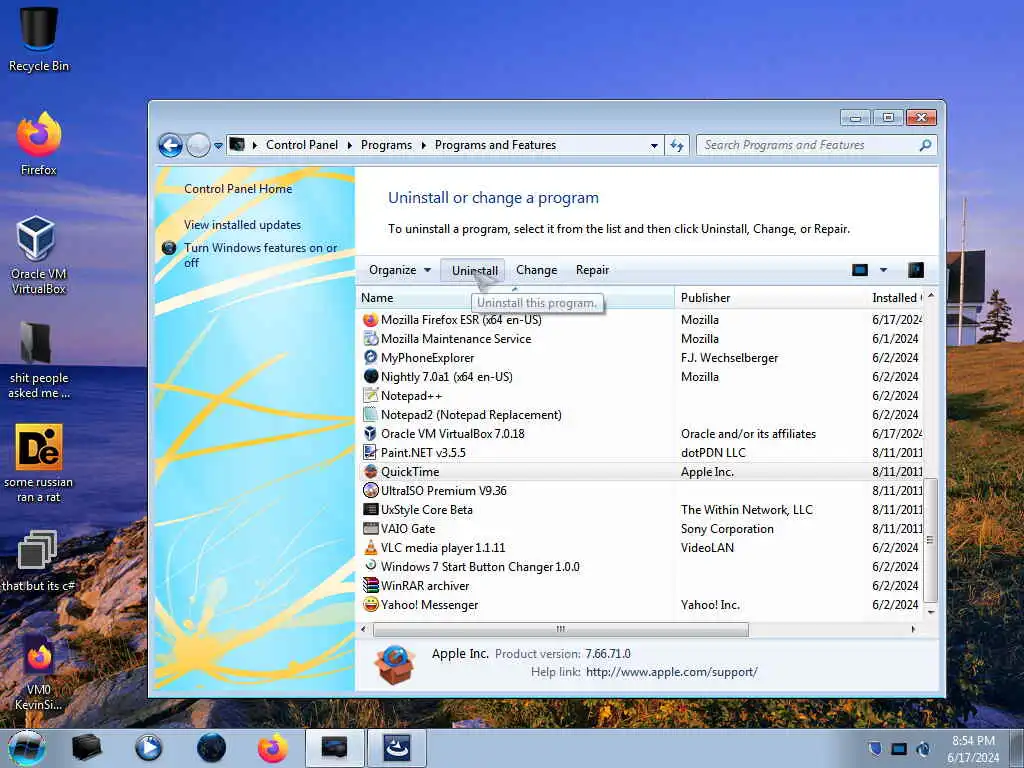The width and height of the screenshot is (1024, 768).
Task: Click the Repair toolbar button
Action: click(x=592, y=270)
